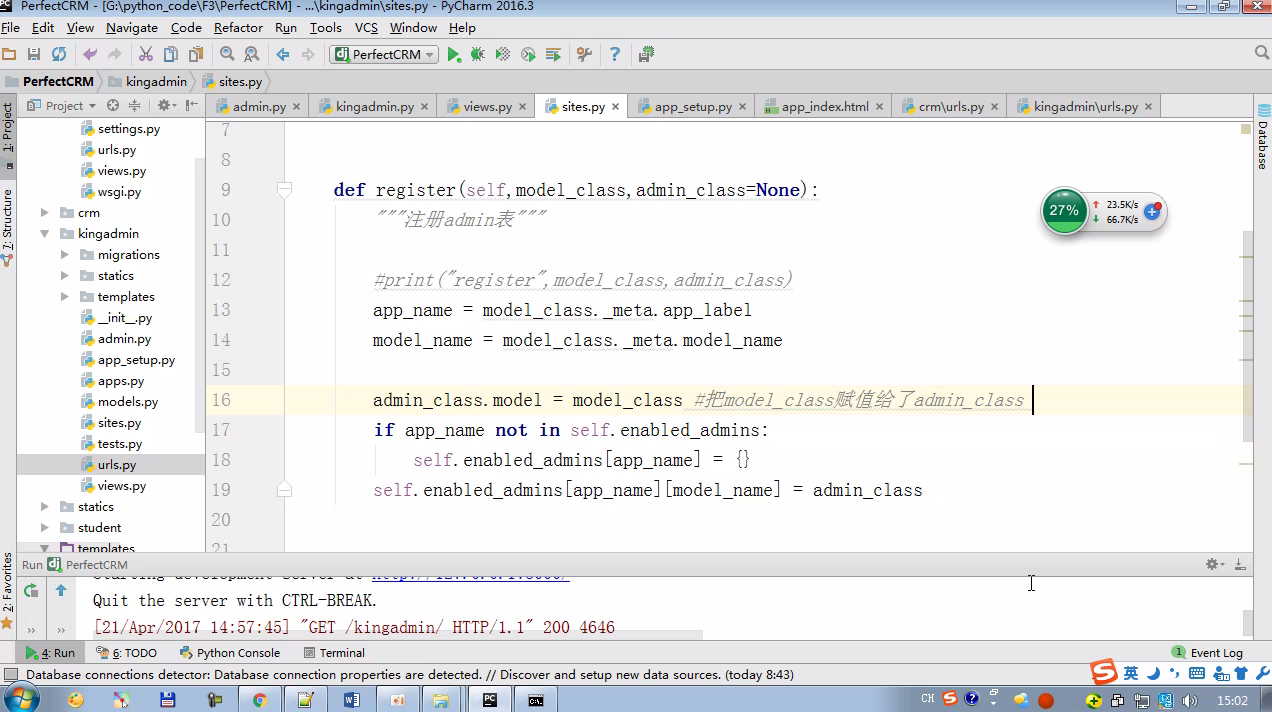Screen dimensions: 1272x712
Task: Open the Python Console tool window
Action: point(229,653)
